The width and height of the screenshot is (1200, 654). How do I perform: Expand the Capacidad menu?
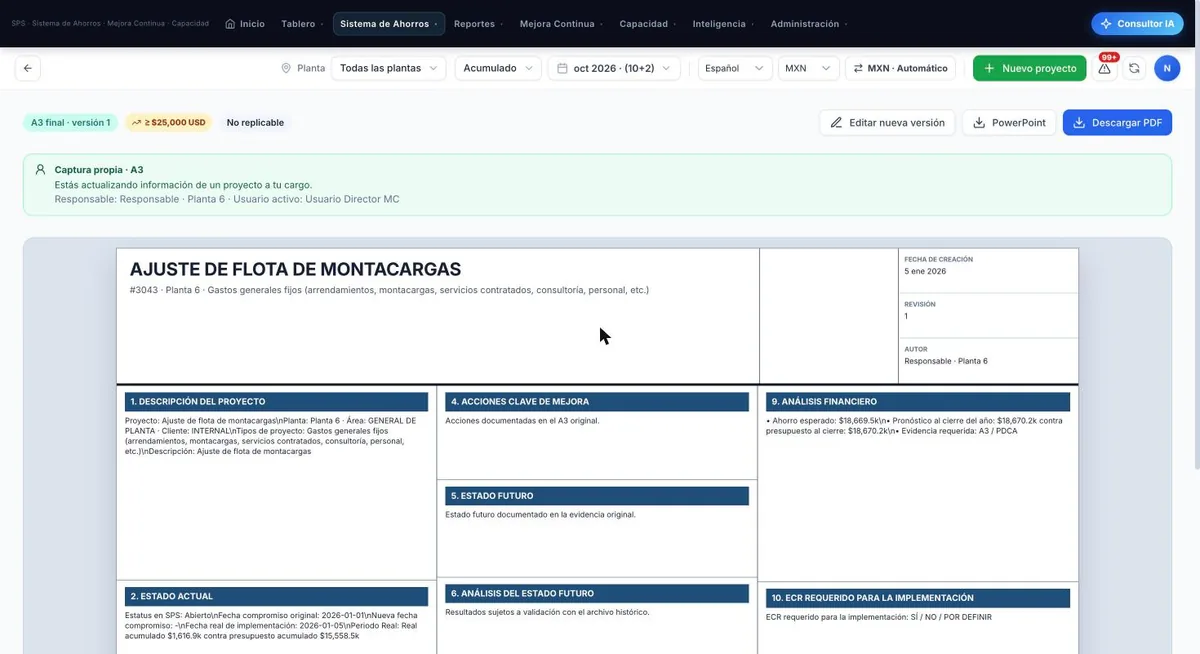648,24
